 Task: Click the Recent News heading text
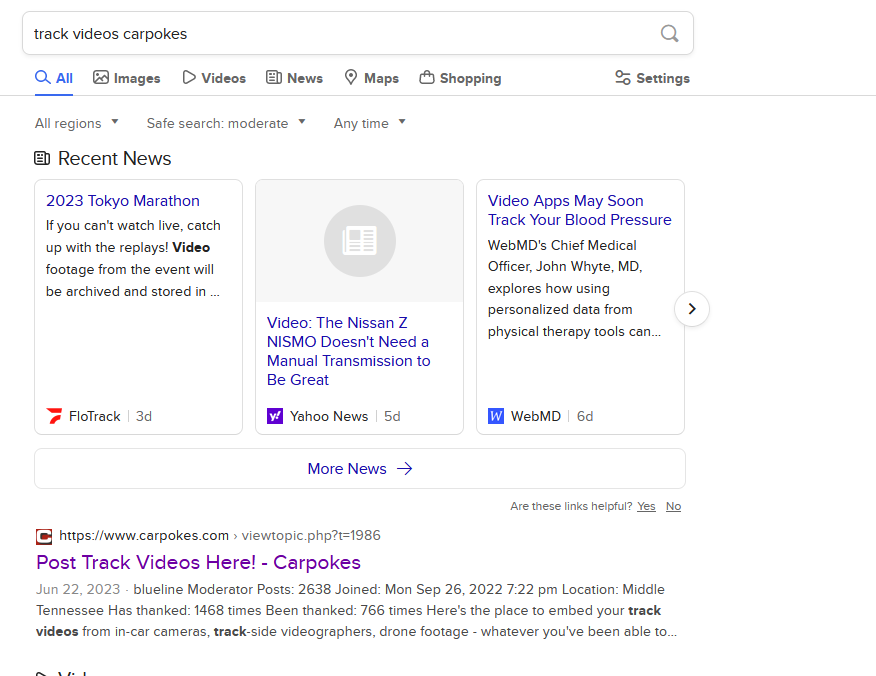tap(115, 158)
